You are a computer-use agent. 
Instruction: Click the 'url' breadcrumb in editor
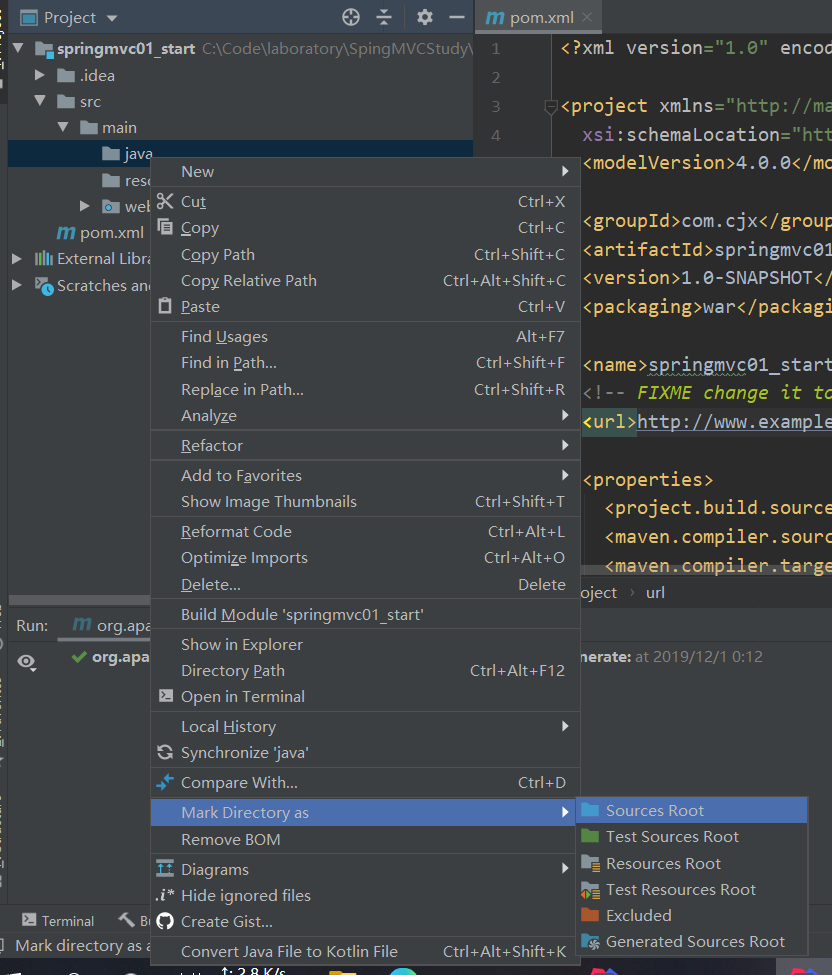655,593
